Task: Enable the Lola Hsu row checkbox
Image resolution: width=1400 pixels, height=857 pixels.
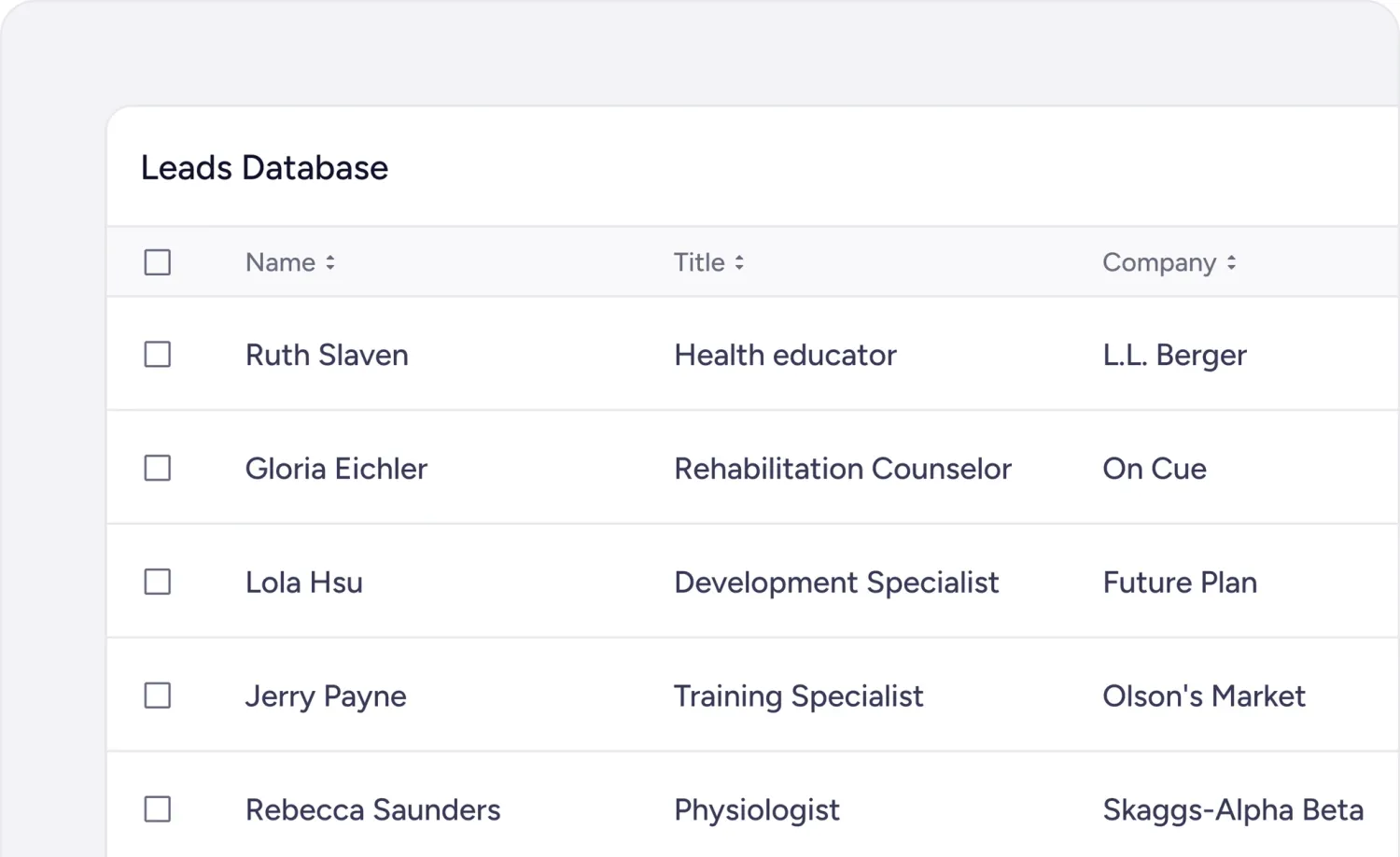Action: (158, 582)
